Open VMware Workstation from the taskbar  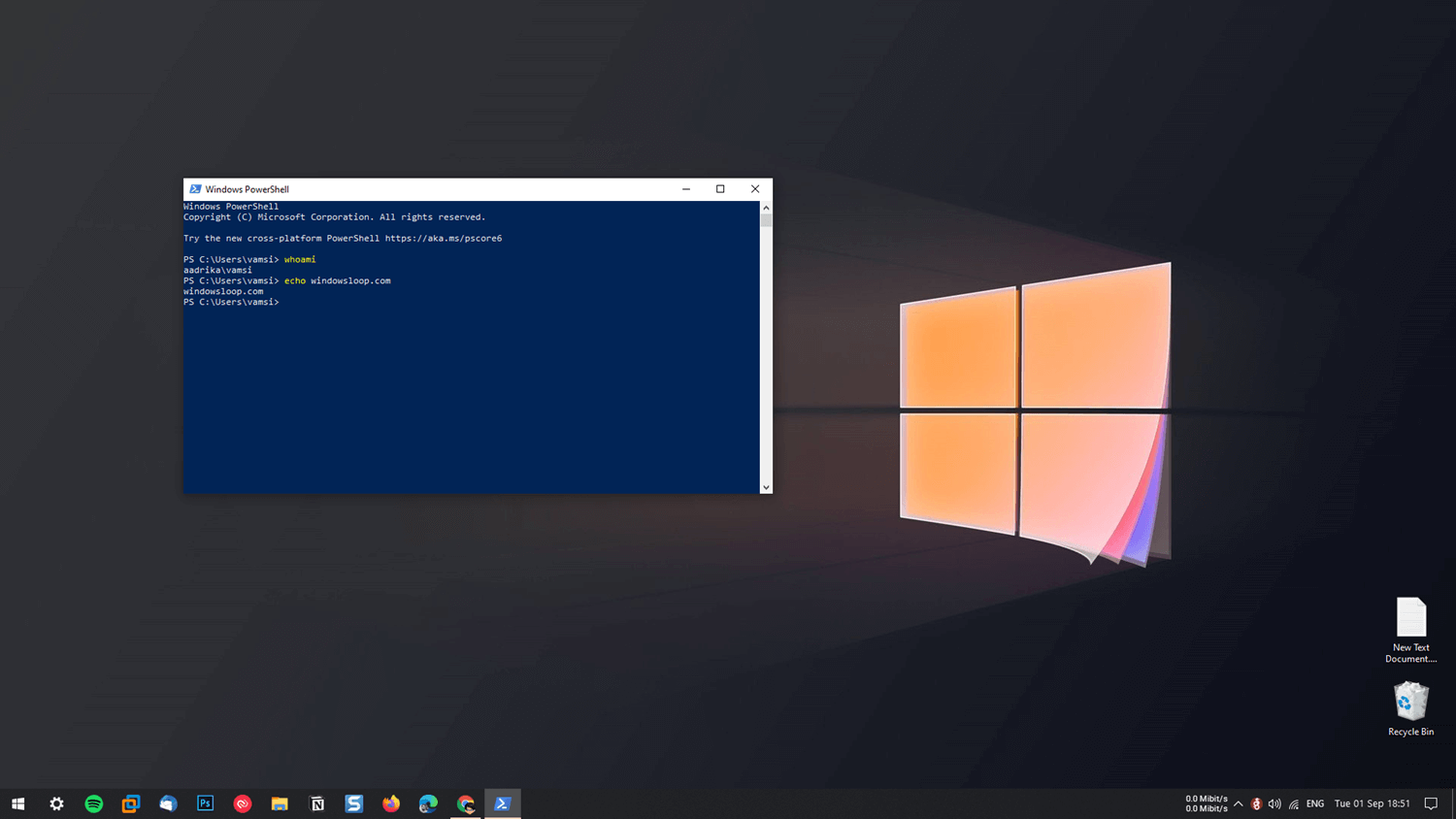[130, 803]
